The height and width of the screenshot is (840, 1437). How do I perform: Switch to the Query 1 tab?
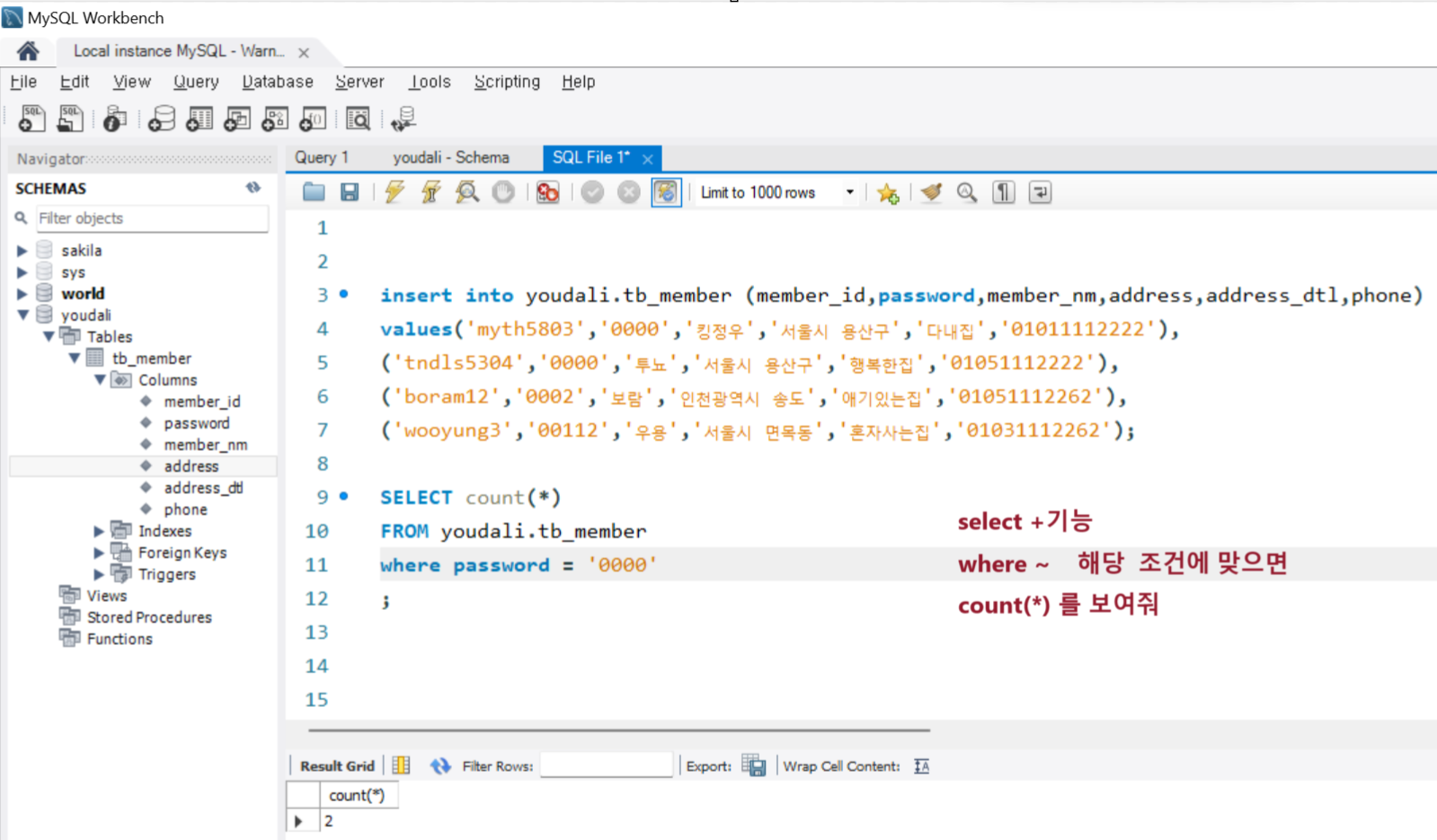[x=321, y=157]
